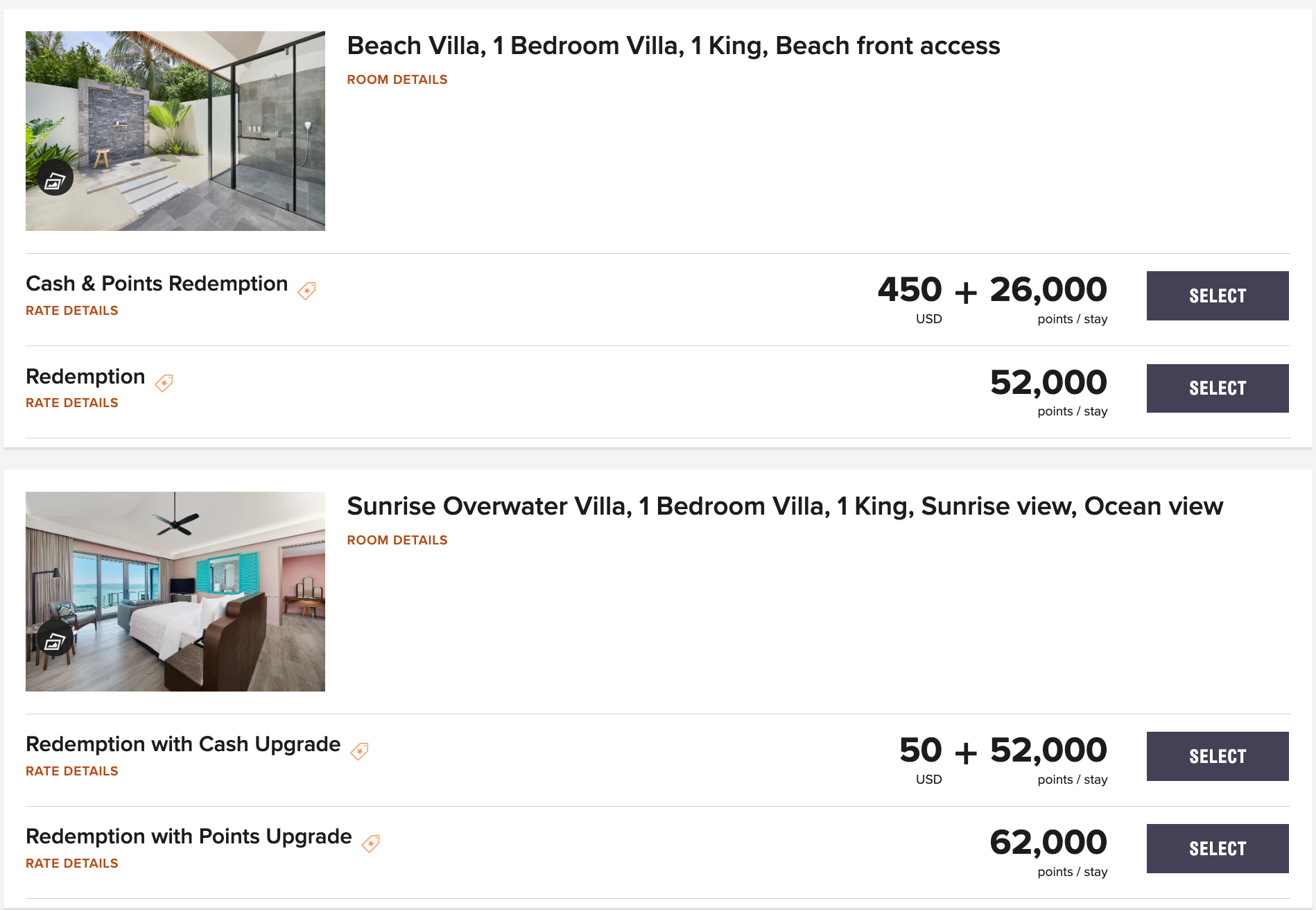Open RATE DETAILS under Redemption with Points Upgrade
The image size is (1316, 910).
click(x=71, y=863)
